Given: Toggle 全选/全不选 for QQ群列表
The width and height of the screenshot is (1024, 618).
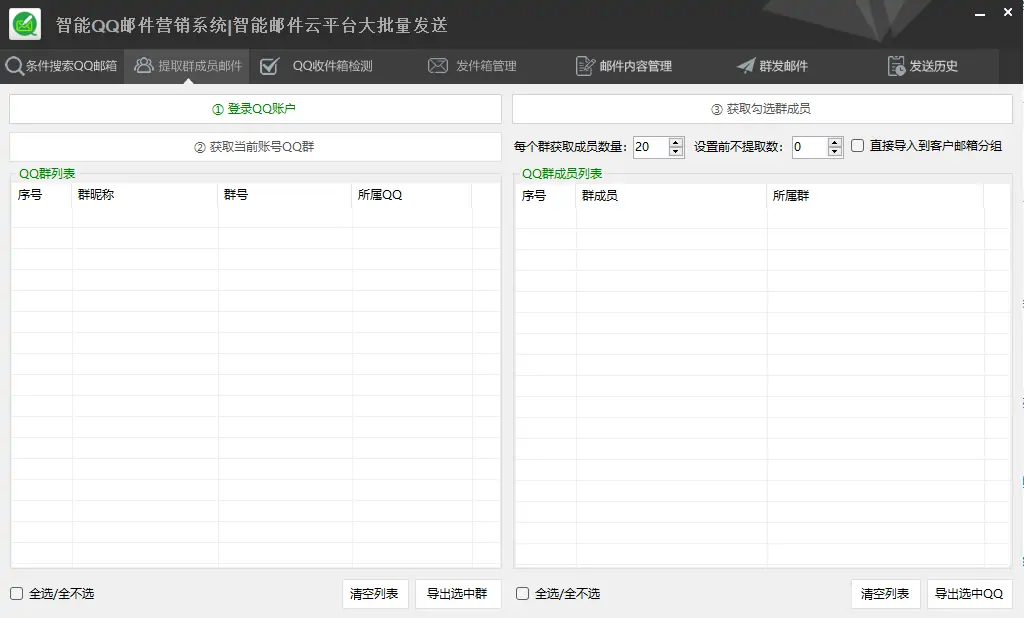Looking at the screenshot, I should tap(16, 593).
